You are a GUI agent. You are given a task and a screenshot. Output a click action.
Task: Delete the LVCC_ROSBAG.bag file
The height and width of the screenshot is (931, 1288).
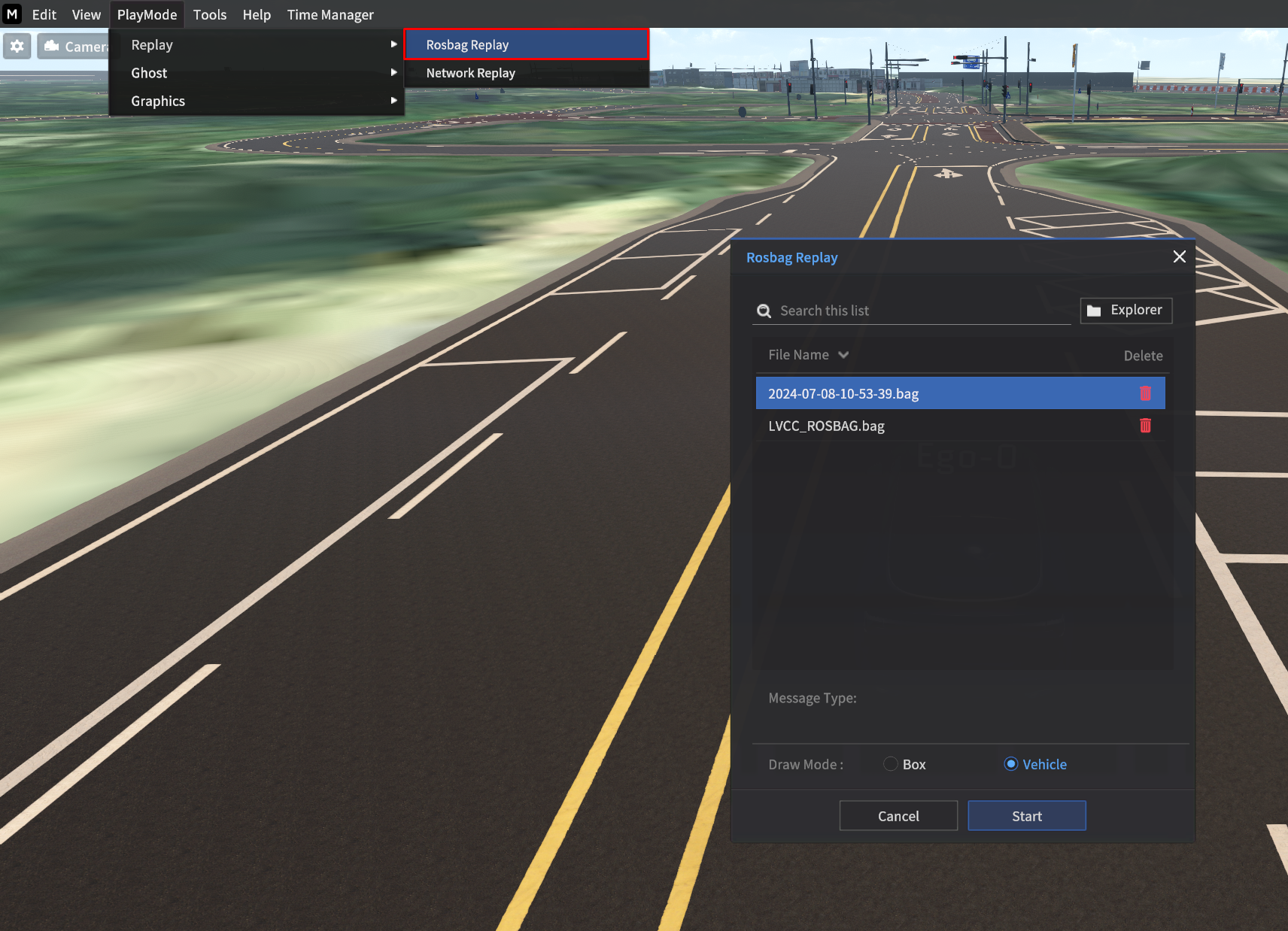pyautogui.click(x=1145, y=426)
